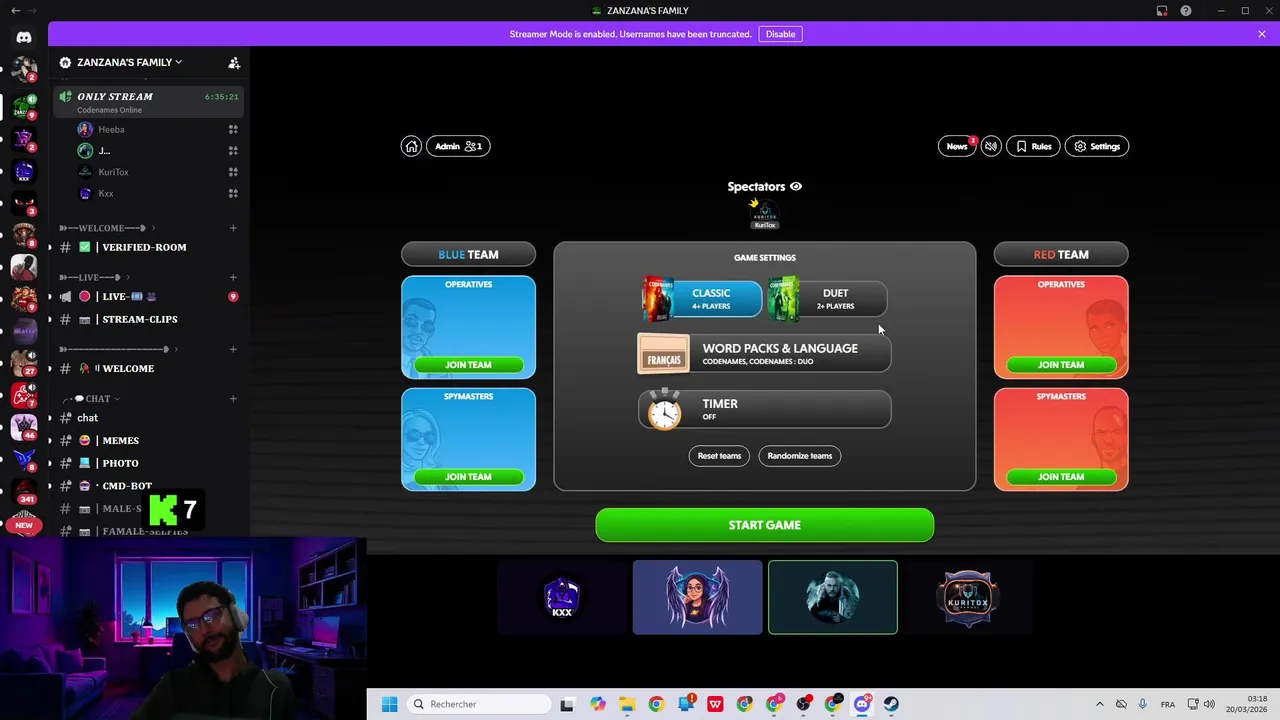Start the game with the green button
The height and width of the screenshot is (720, 1280).
tap(764, 525)
